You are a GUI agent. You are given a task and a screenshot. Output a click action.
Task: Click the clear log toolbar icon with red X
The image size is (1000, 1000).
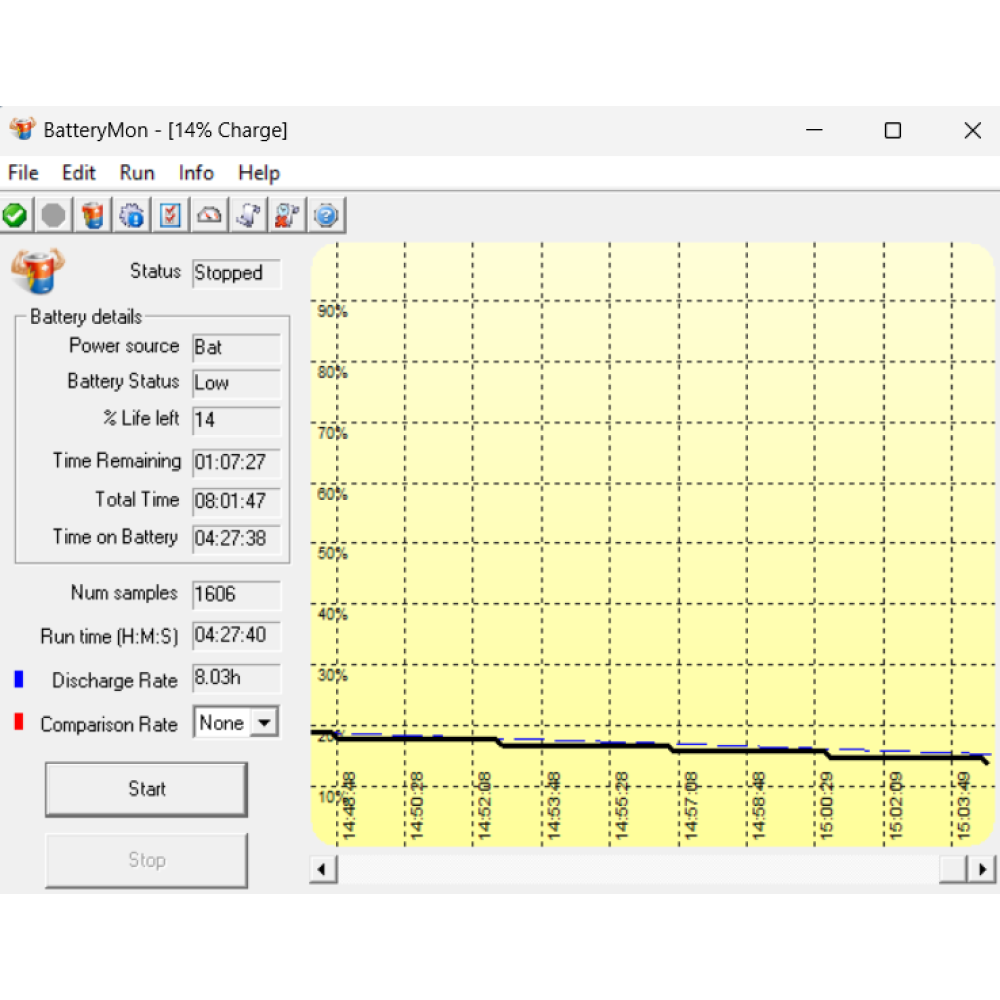(x=288, y=215)
